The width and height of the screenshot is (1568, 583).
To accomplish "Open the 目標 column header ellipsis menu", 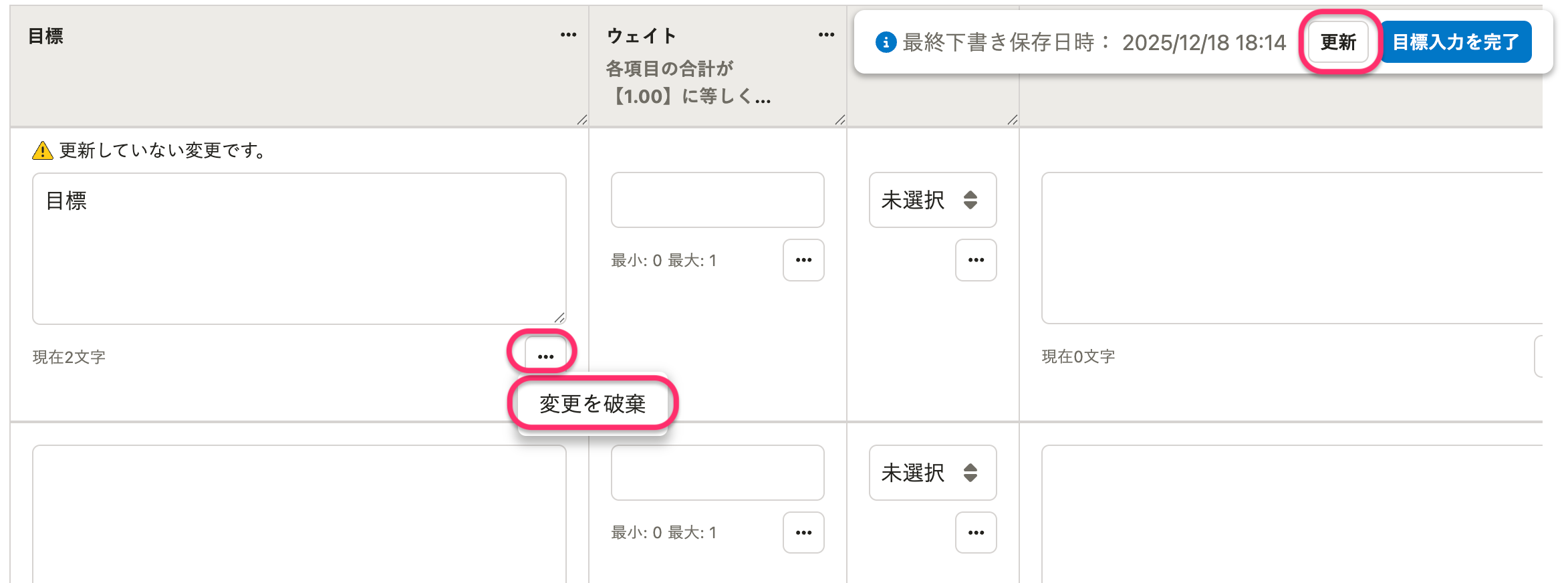I will tap(568, 35).
